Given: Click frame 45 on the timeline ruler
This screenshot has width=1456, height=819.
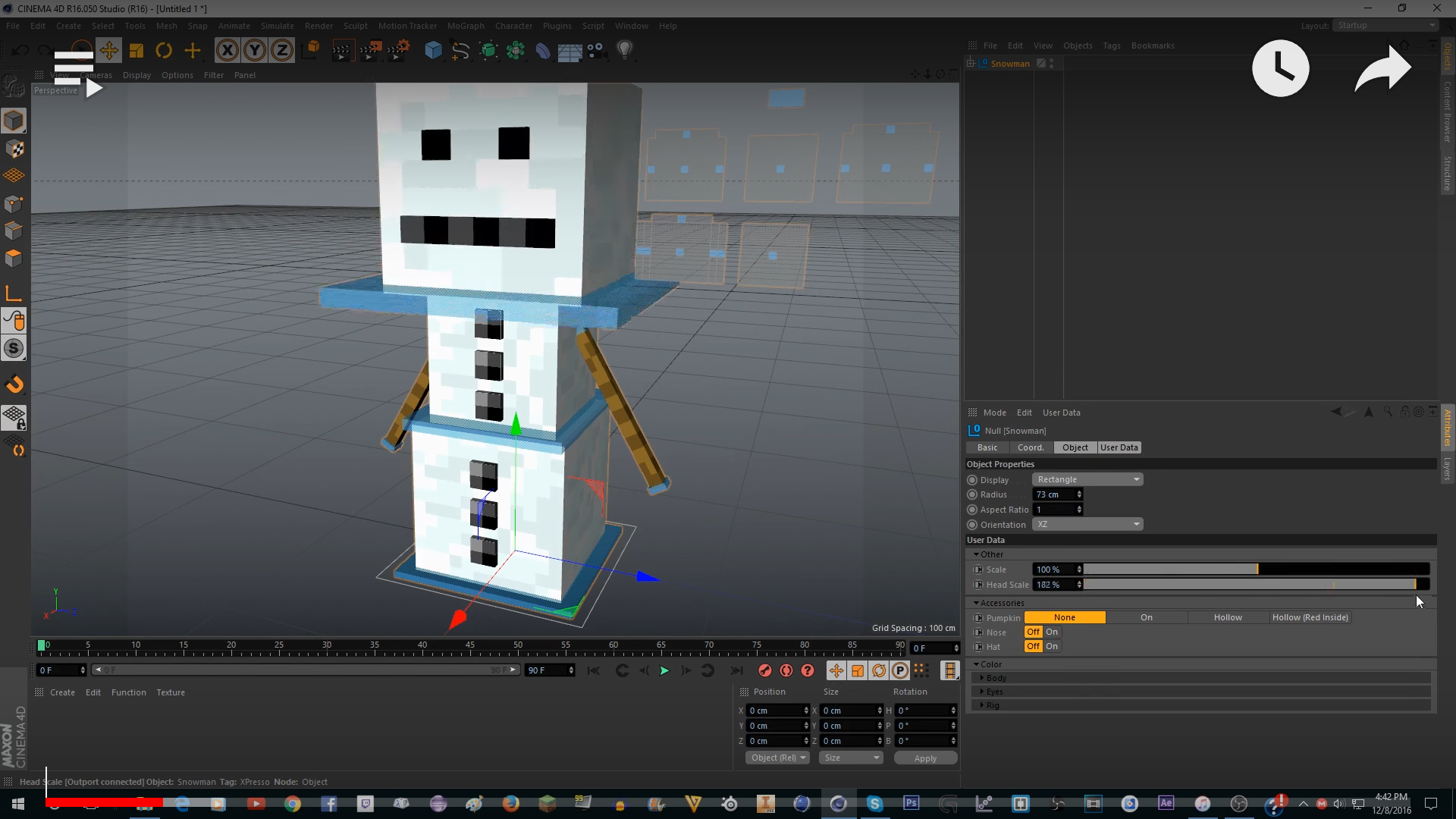Looking at the screenshot, I should tap(470, 646).
